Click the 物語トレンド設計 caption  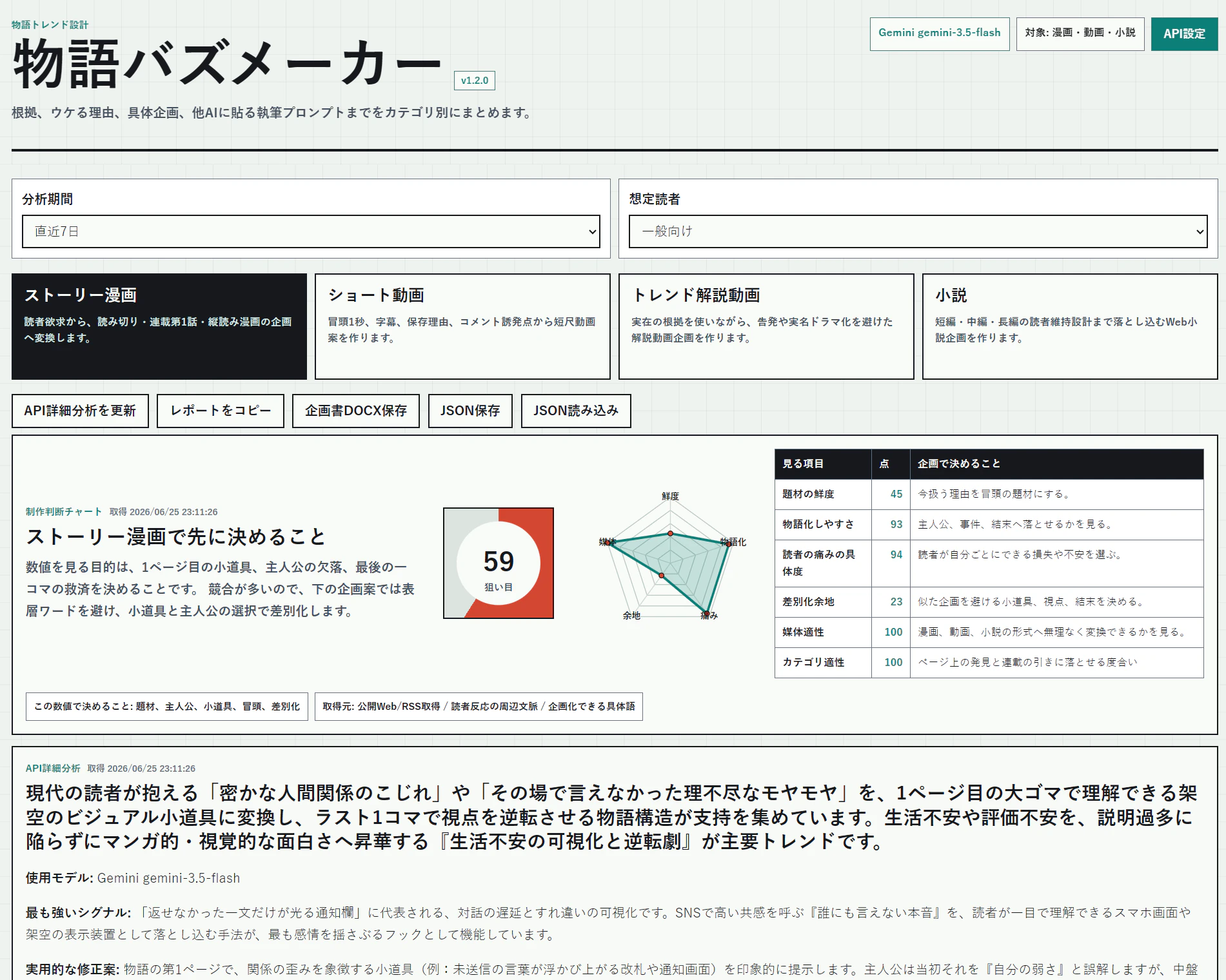pyautogui.click(x=50, y=24)
